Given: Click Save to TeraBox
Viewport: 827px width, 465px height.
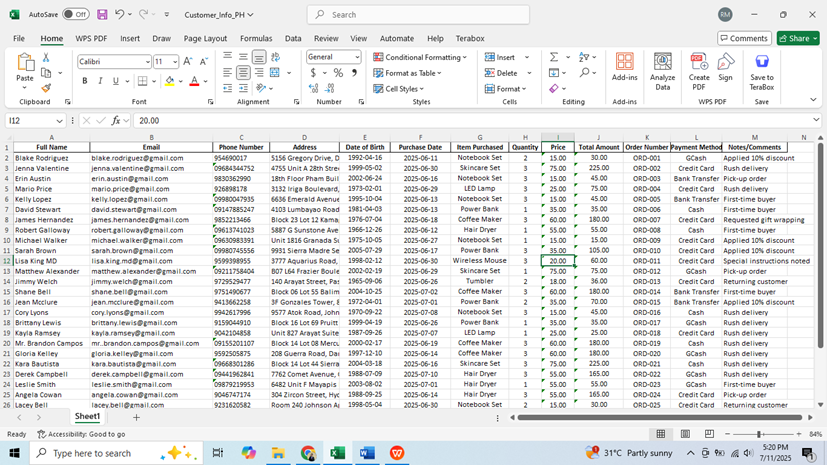Looking at the screenshot, I should pyautogui.click(x=762, y=72).
